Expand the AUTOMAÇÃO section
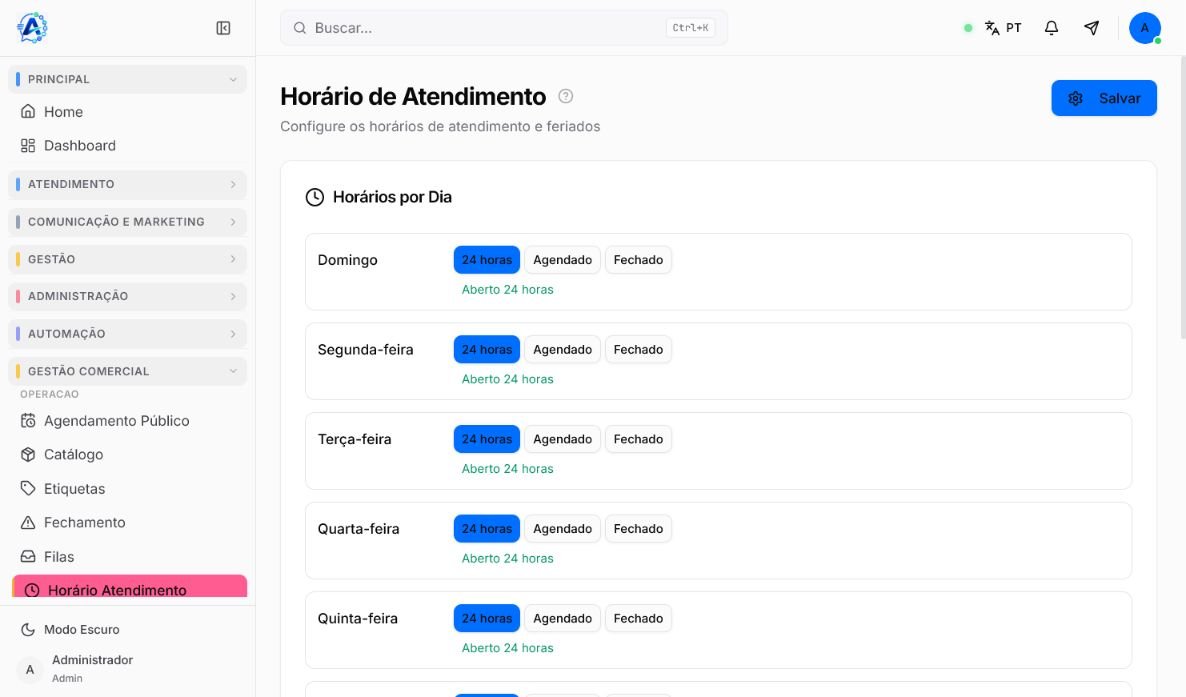 [127, 334]
